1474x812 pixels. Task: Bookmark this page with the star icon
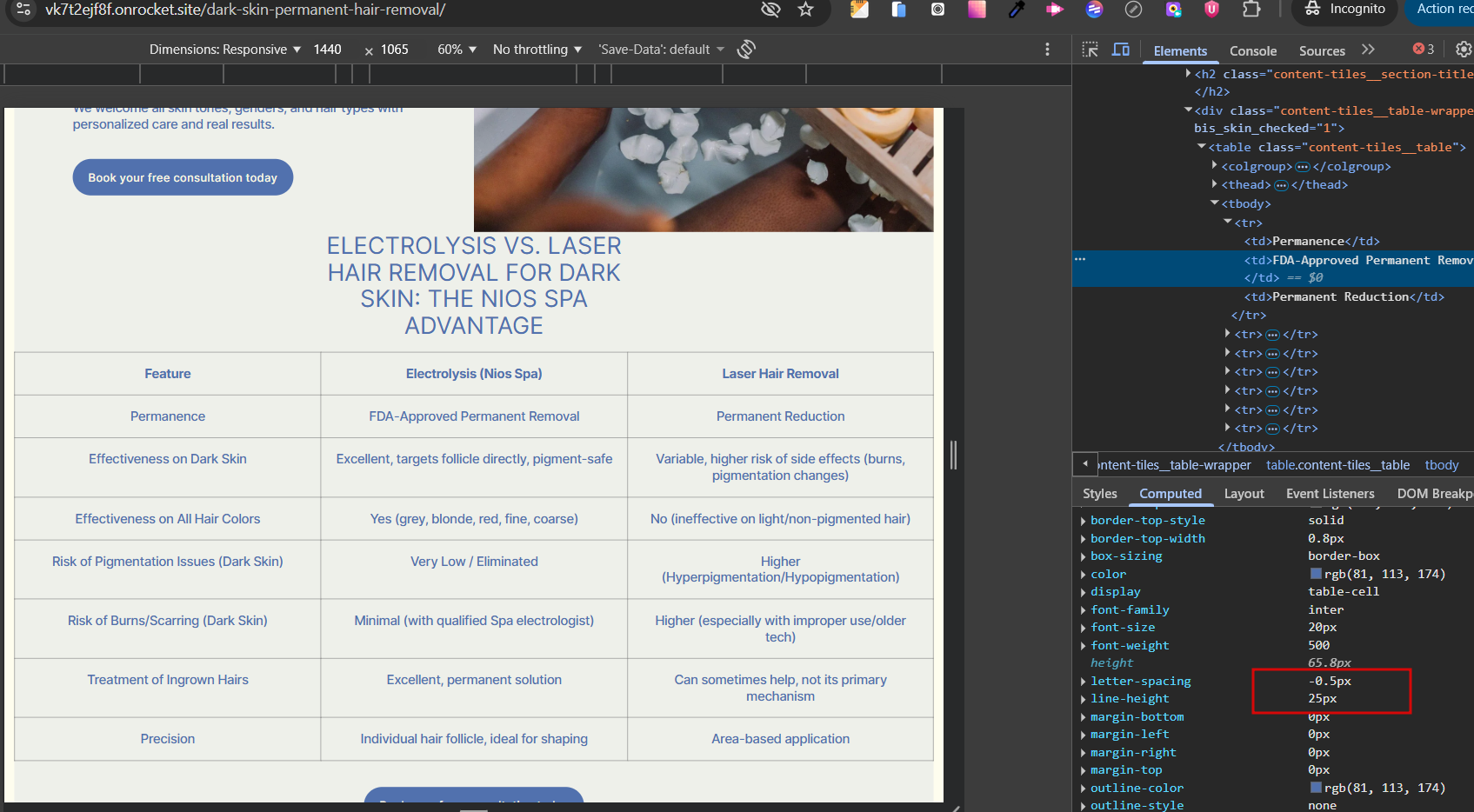[805, 10]
